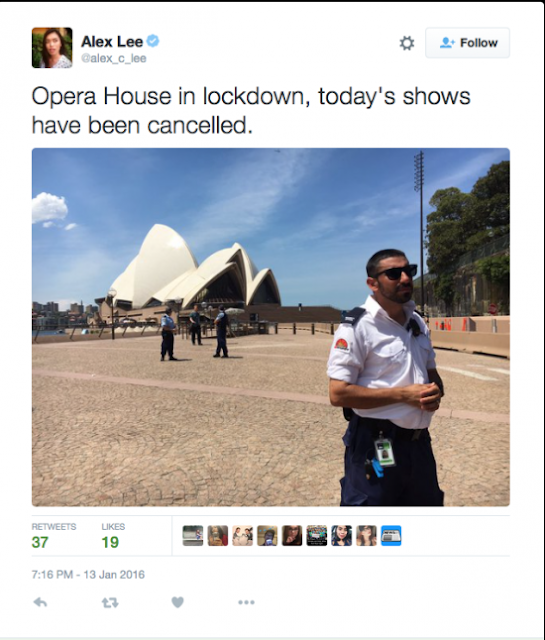Click the blue verified badge
Image resolution: width=545 pixels, height=640 pixels.
[153, 41]
